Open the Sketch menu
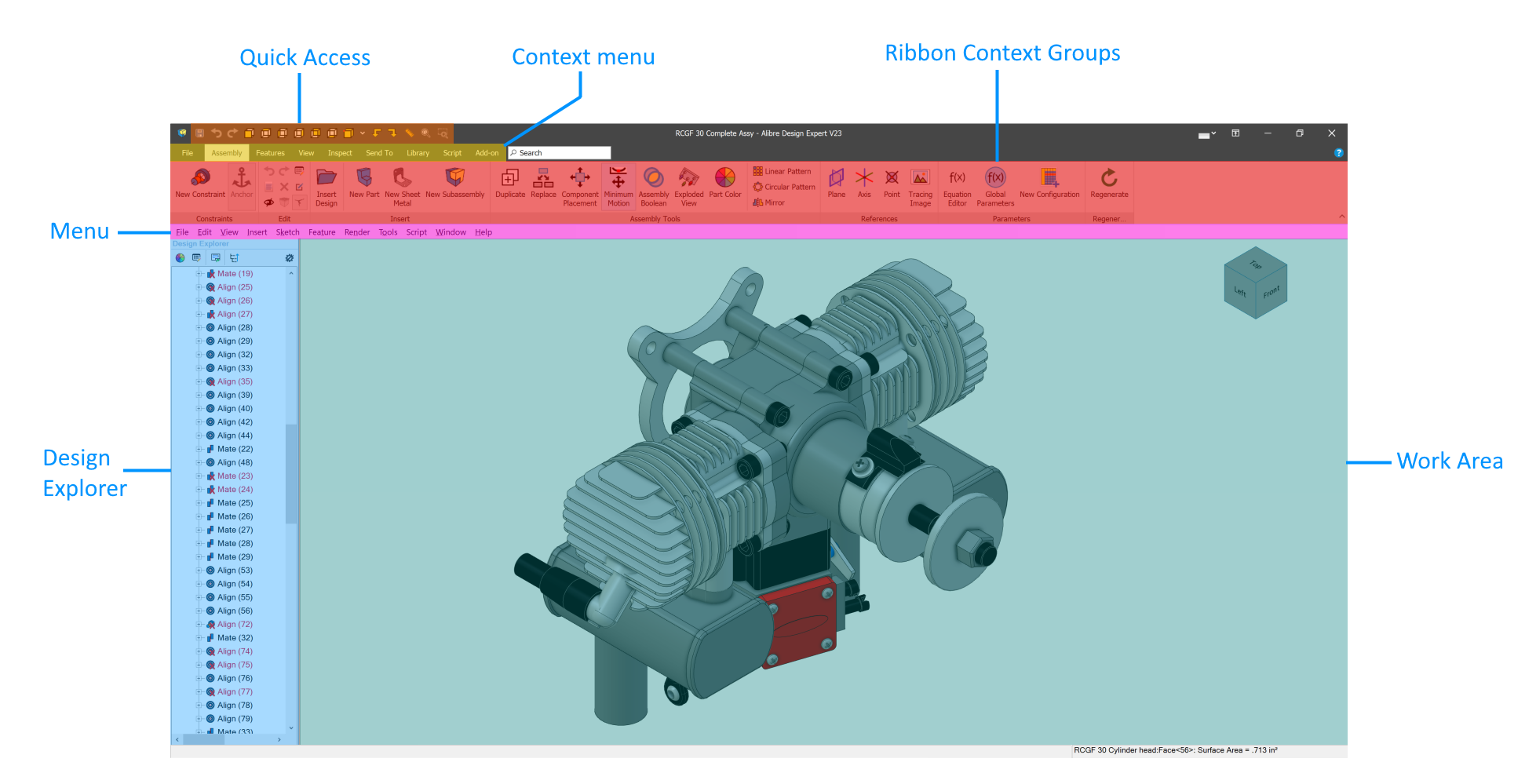1536x784 pixels. click(x=287, y=232)
